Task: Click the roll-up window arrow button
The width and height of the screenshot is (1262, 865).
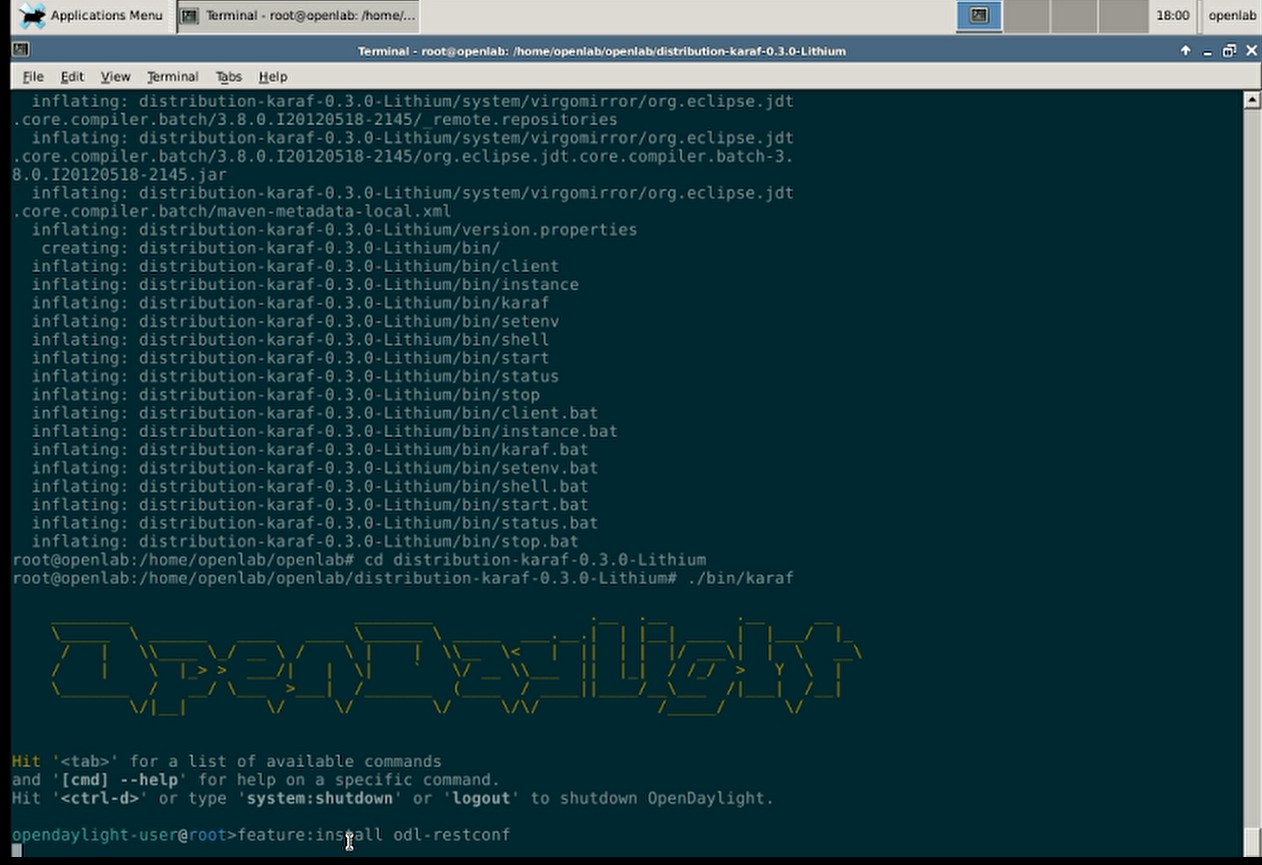Action: [x=1186, y=50]
